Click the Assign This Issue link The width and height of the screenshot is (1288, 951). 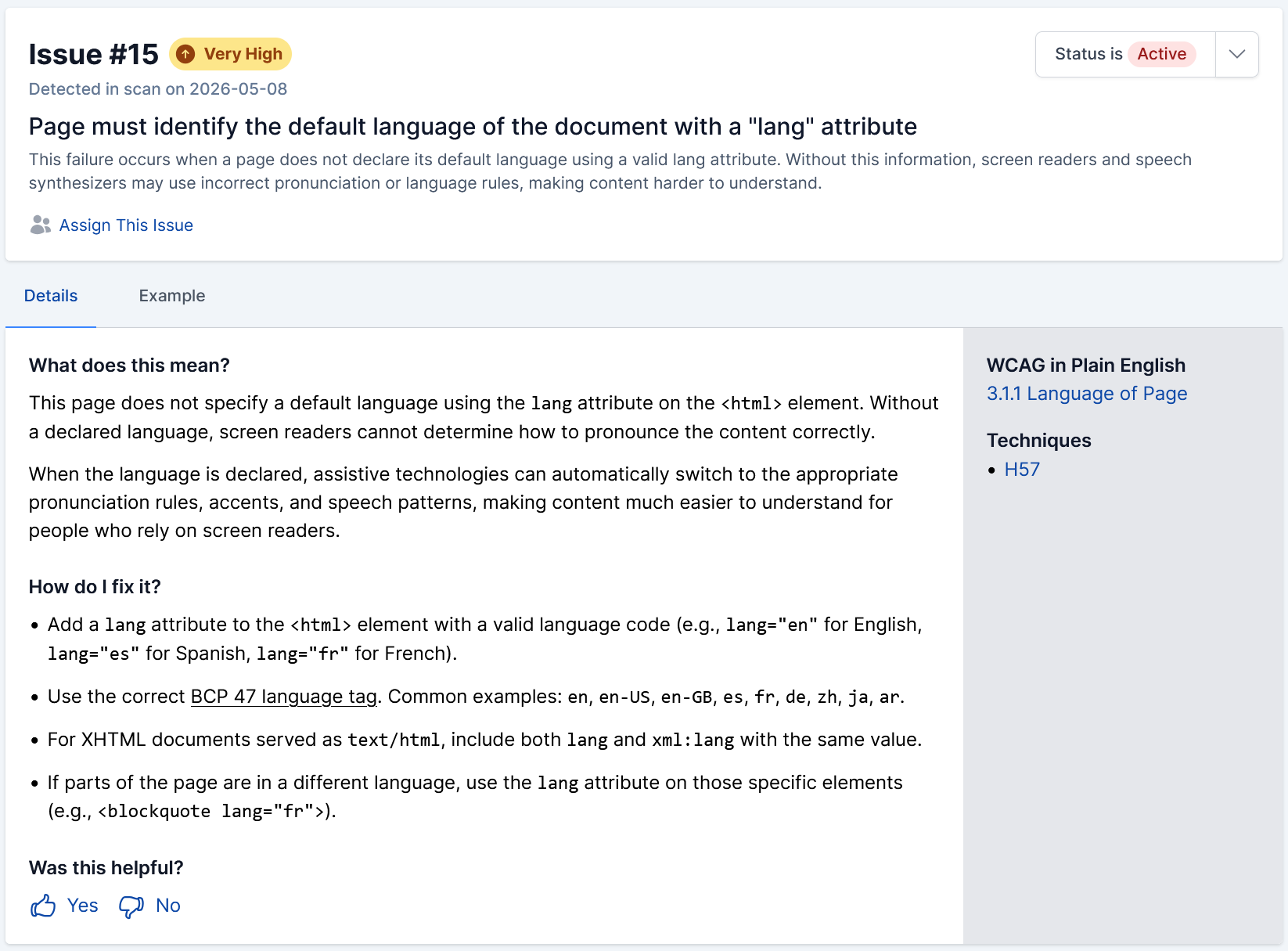126,225
